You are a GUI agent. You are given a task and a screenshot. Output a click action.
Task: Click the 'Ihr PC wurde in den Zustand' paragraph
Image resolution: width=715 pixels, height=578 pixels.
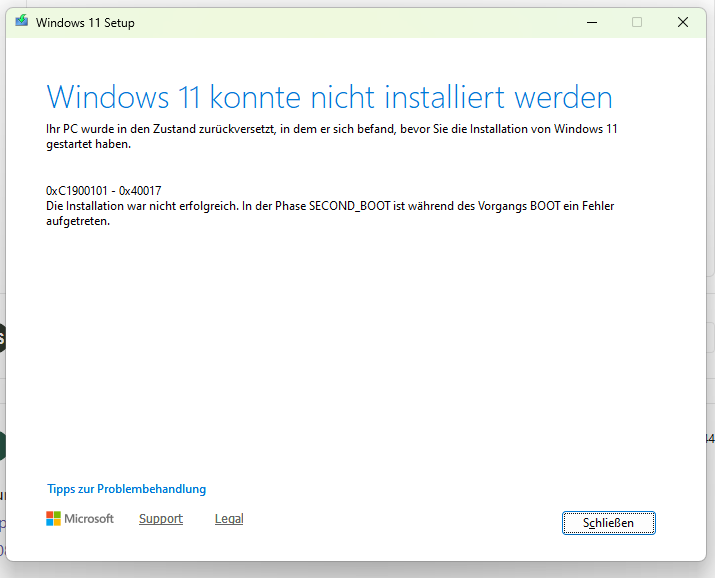332,136
